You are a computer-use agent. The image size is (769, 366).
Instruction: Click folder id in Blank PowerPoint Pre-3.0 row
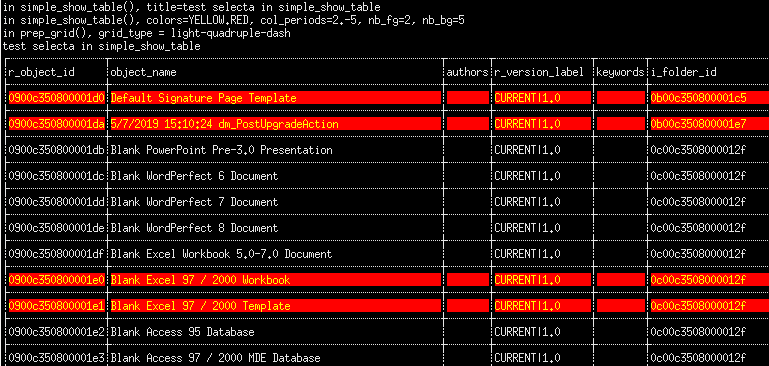699,150
